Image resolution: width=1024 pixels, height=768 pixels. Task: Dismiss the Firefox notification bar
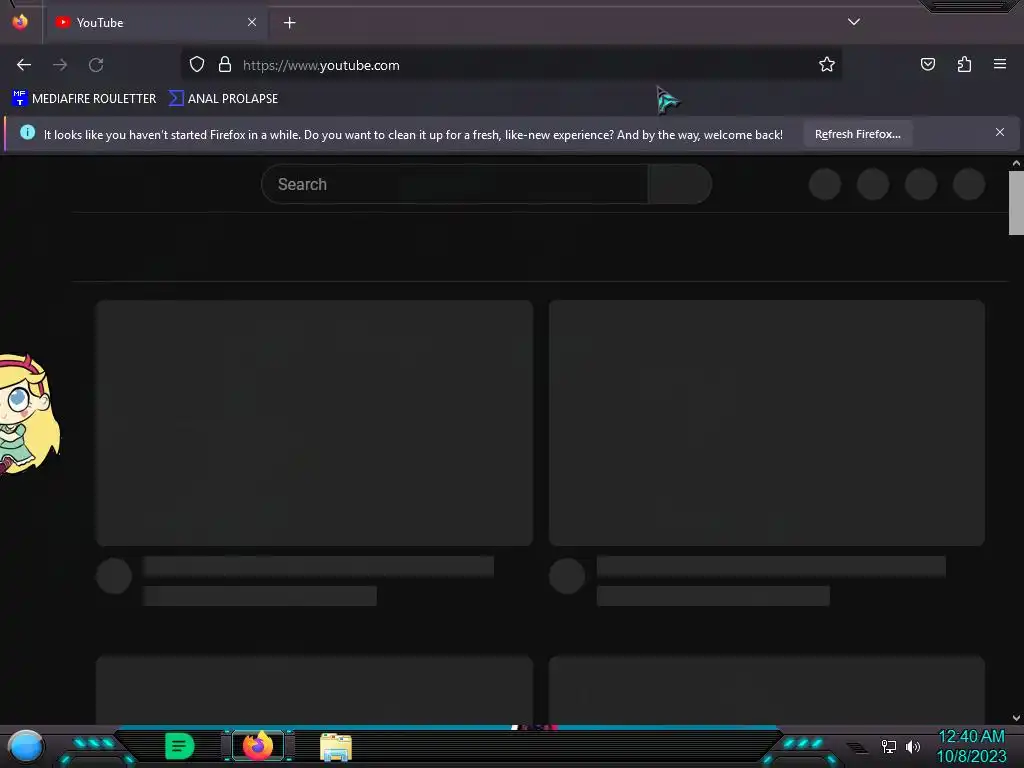(999, 132)
